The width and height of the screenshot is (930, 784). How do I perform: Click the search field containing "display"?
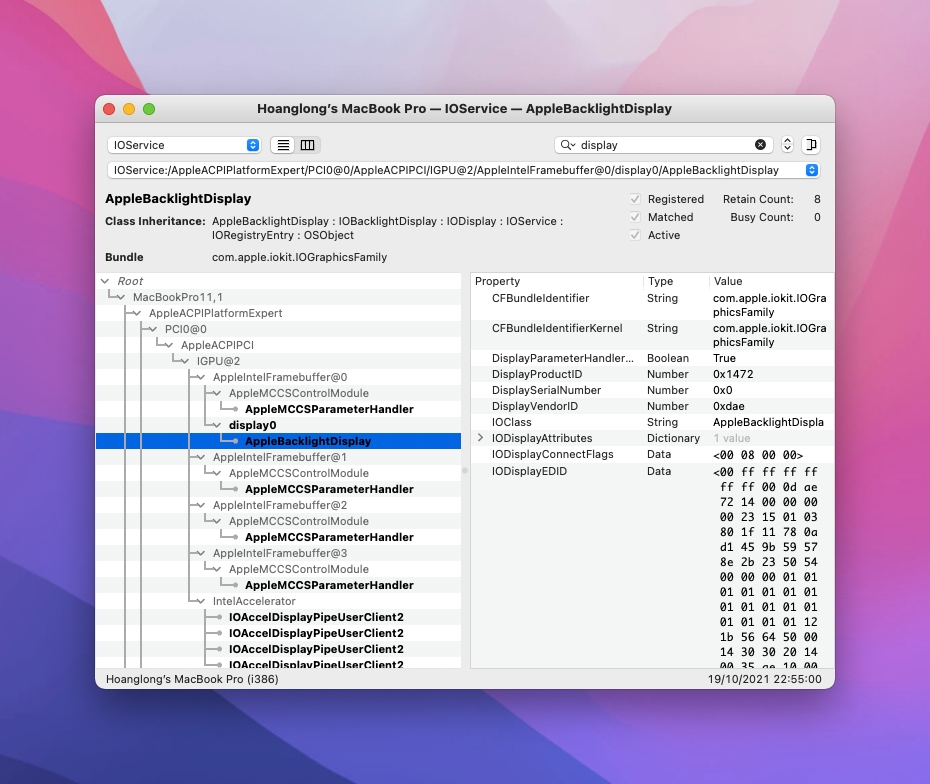663,145
